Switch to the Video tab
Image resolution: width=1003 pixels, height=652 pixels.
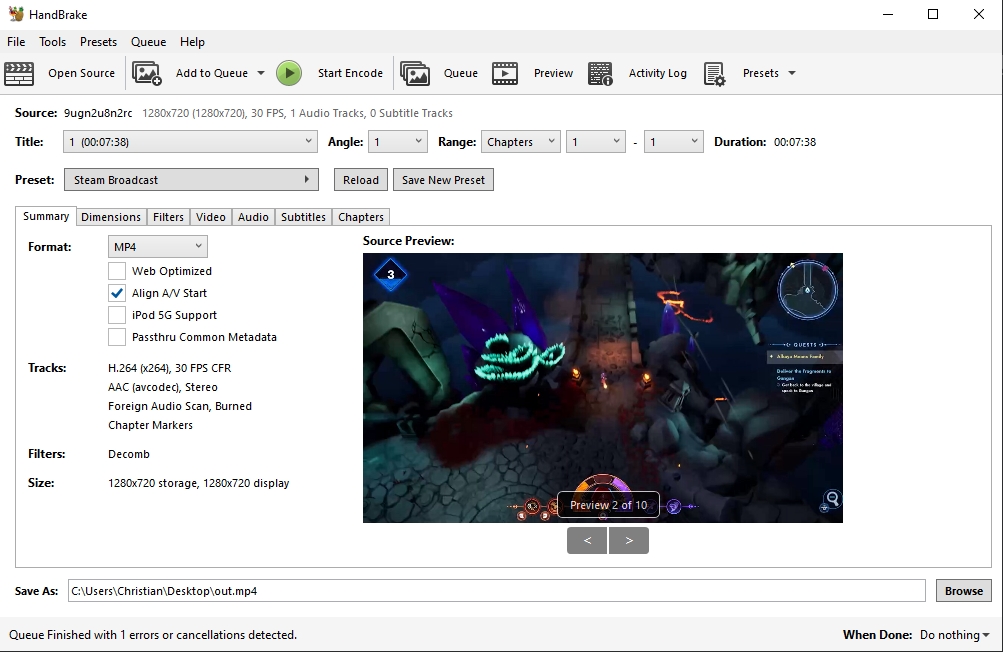coord(210,217)
